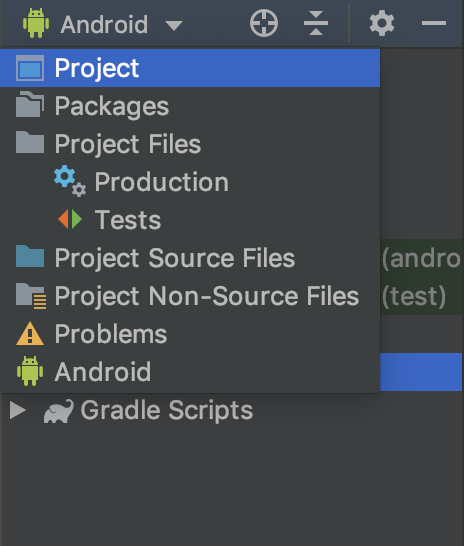Click the green Android robot header icon
This screenshot has width=464, height=546.
click(36, 23)
